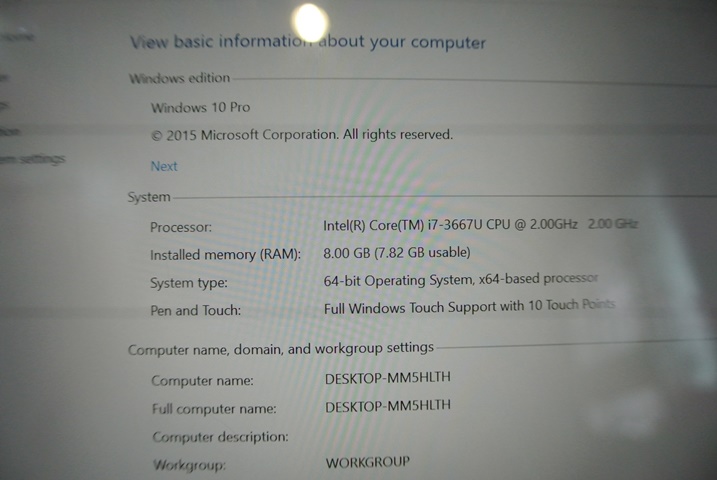Click the Full computer name value DESKTOP-MM5HLTH
The width and height of the screenshot is (717, 480).
388,406
